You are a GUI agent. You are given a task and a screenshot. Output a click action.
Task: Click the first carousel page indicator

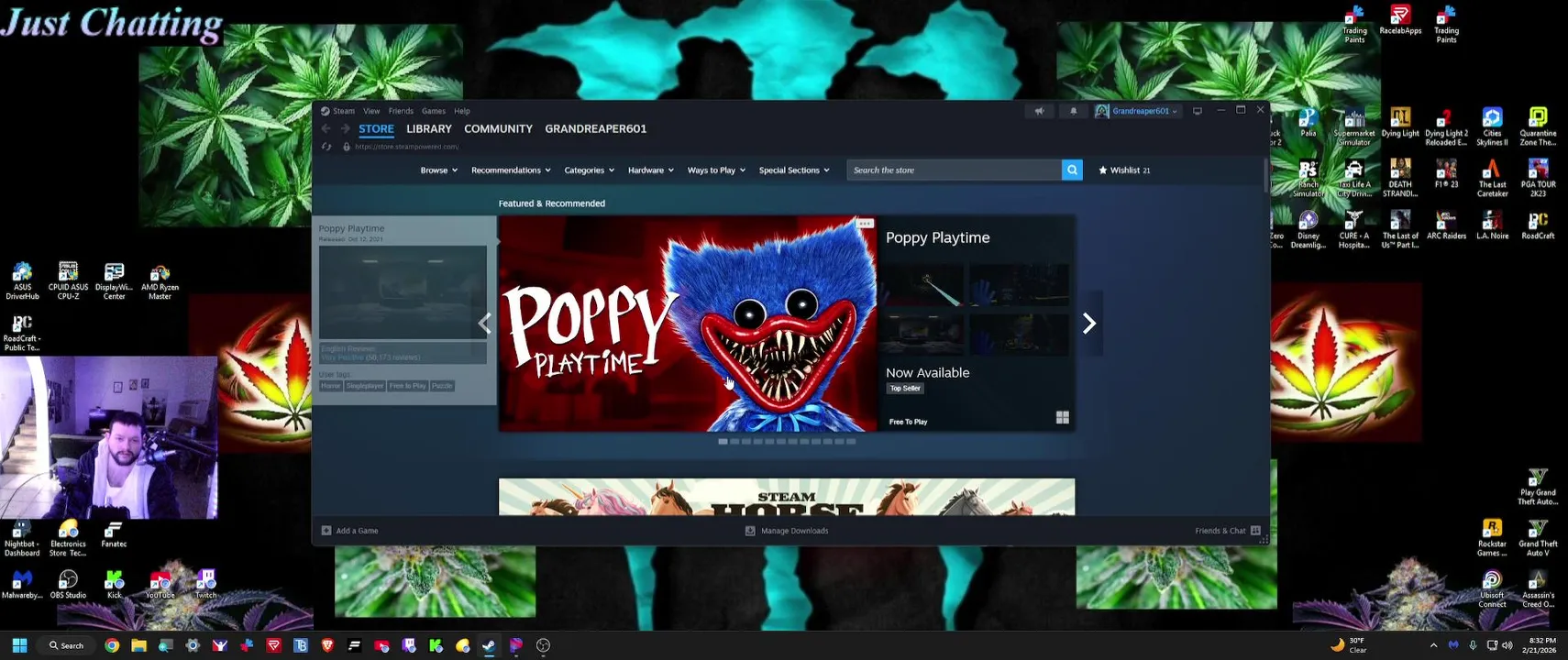pyautogui.click(x=723, y=442)
